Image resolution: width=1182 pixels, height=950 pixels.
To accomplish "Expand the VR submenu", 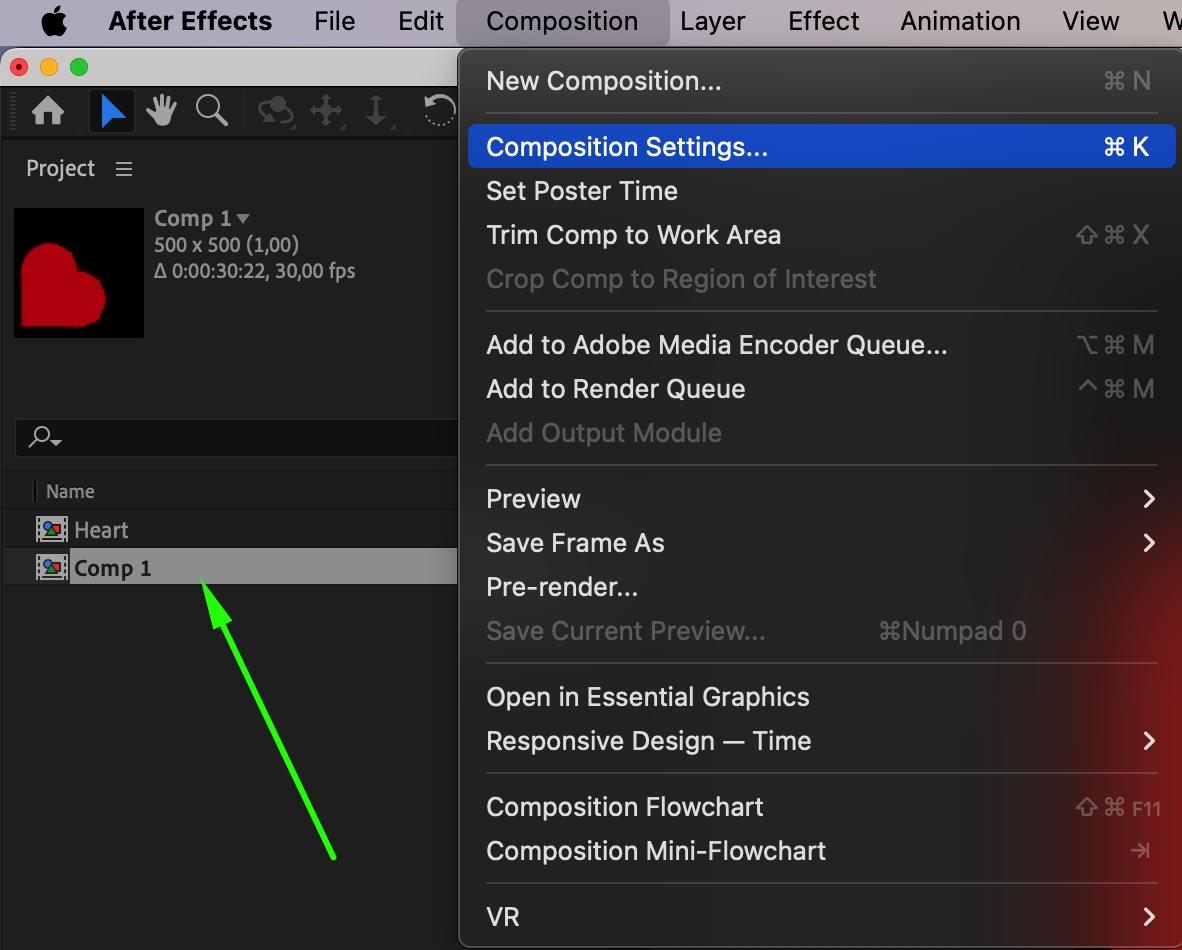I will point(1148,917).
